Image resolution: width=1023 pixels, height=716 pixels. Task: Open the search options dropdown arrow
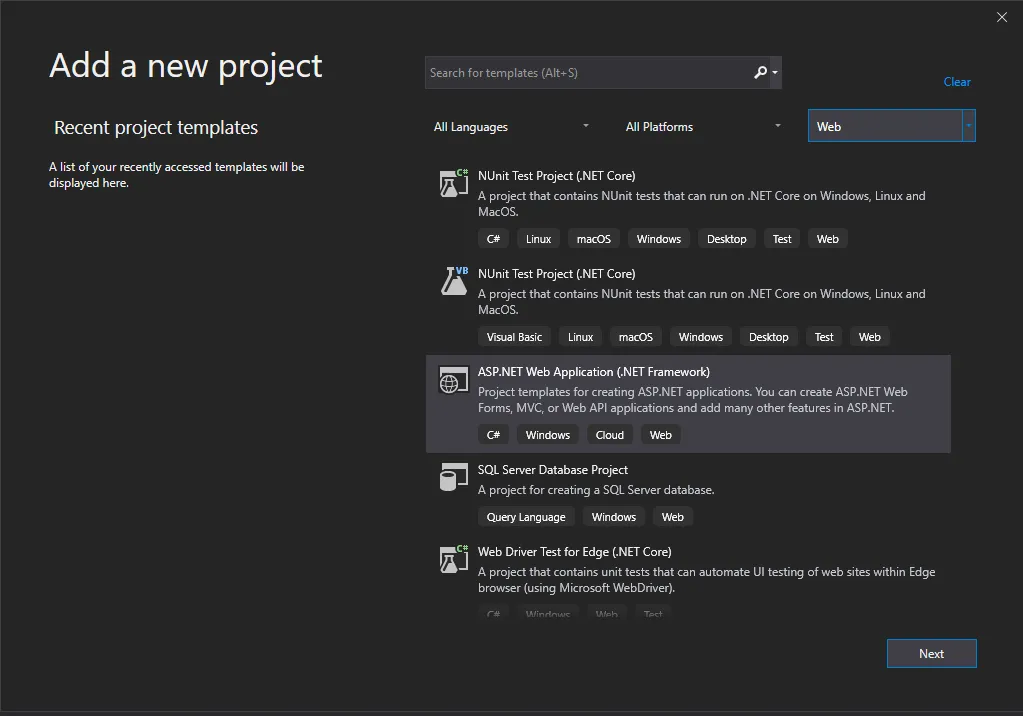pos(776,73)
